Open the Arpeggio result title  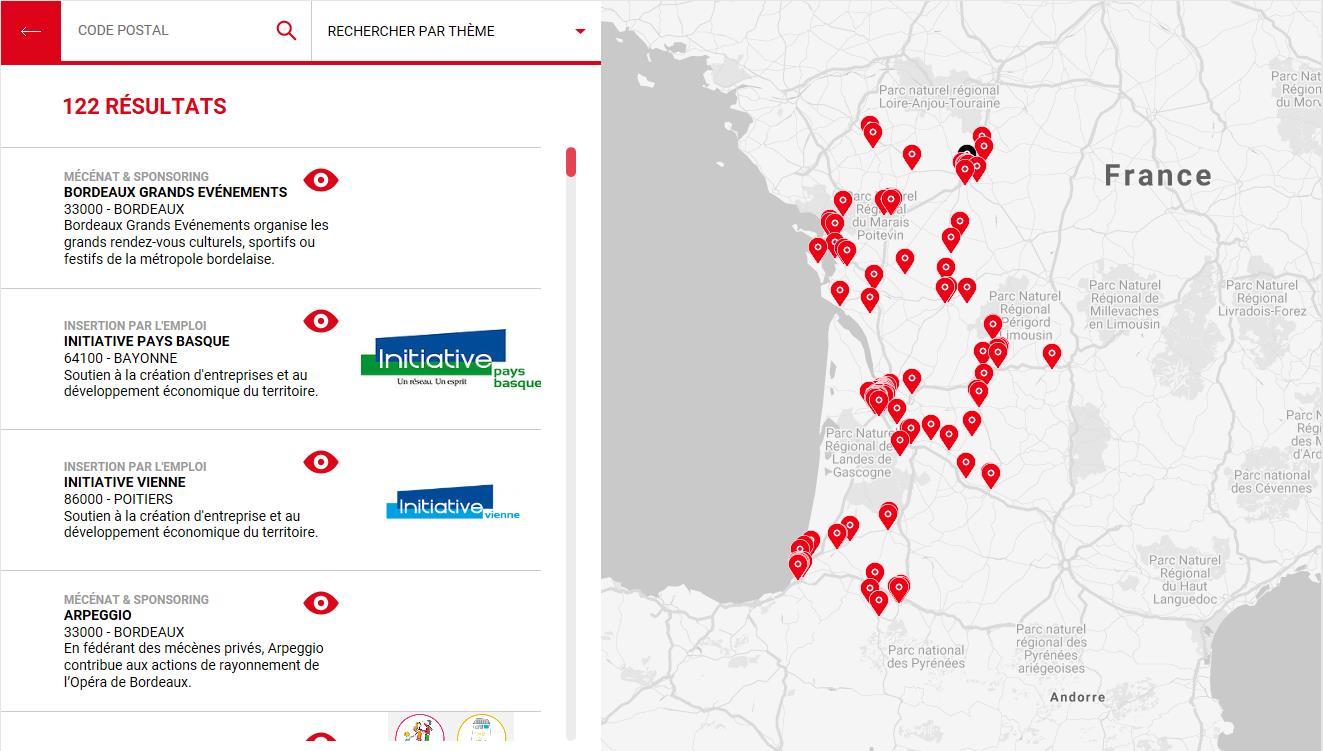click(x=98, y=615)
